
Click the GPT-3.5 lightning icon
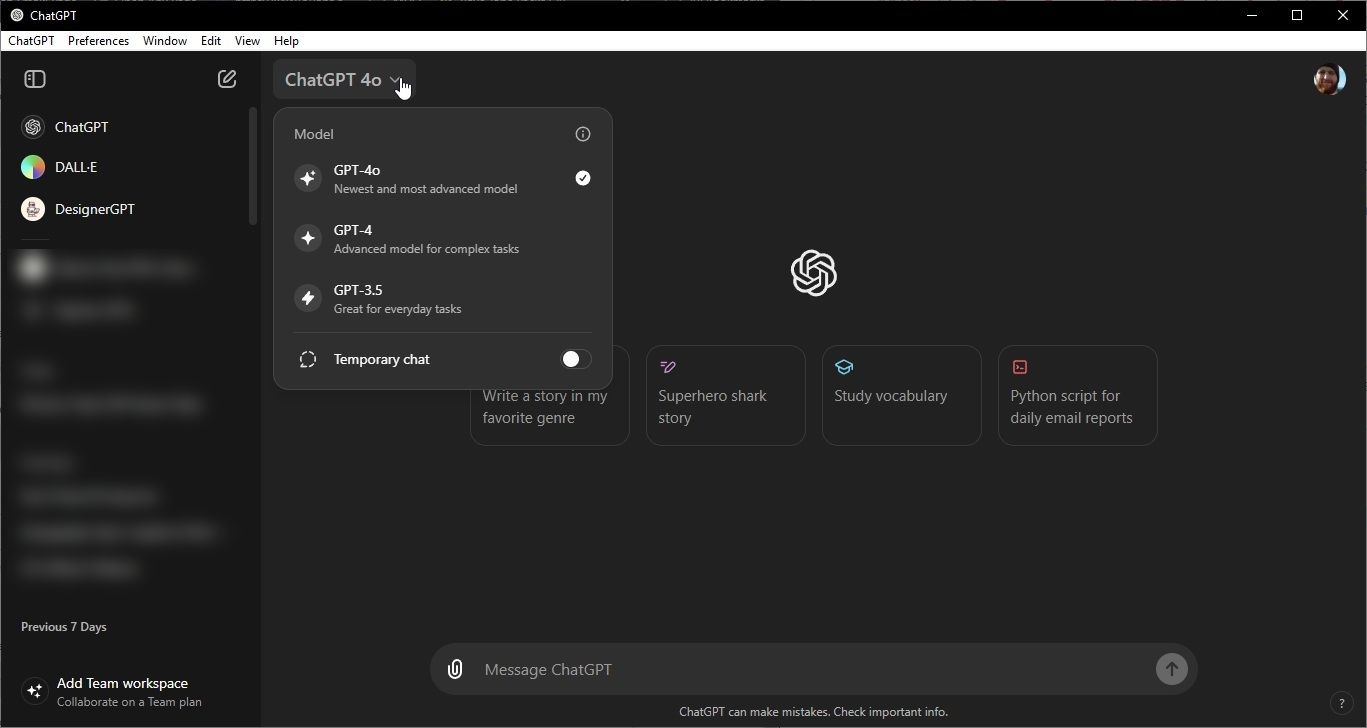[x=308, y=298]
